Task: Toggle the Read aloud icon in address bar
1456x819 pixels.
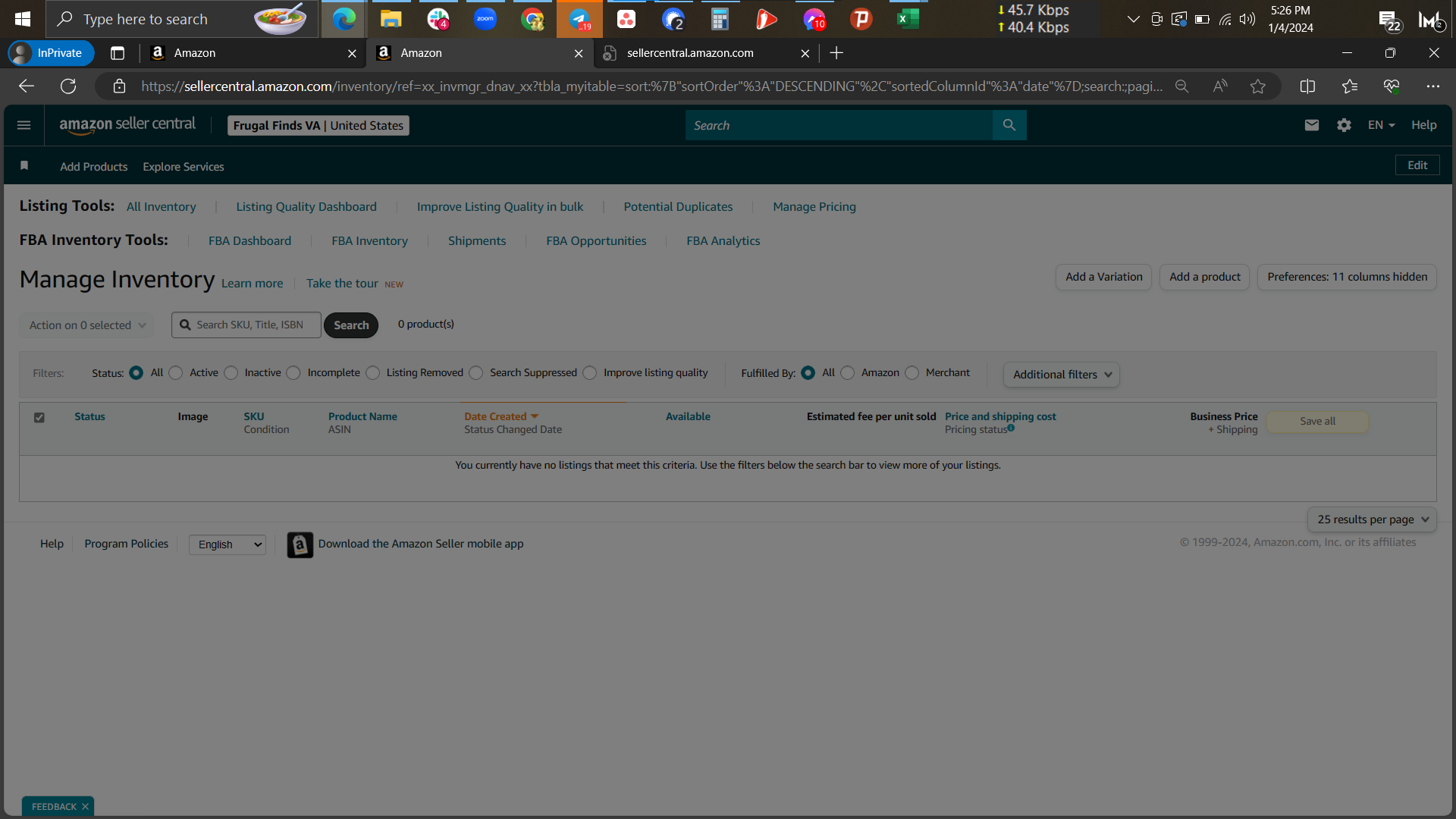Action: (x=1220, y=86)
